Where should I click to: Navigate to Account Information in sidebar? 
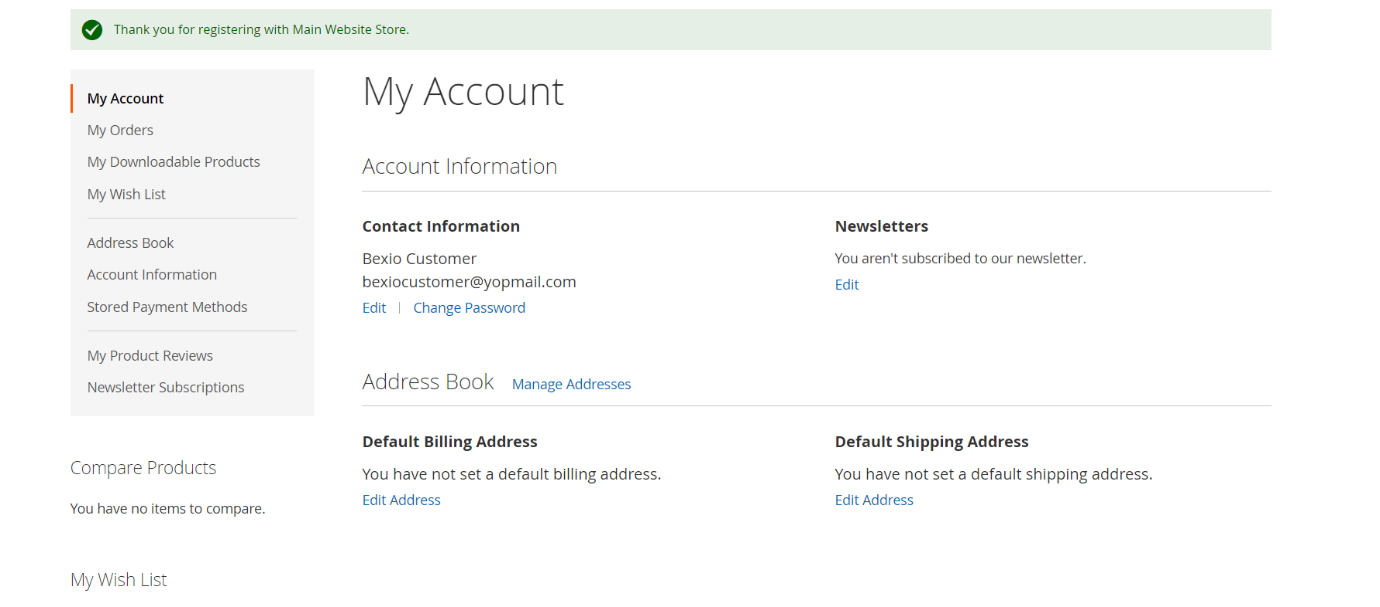pyautogui.click(x=151, y=275)
